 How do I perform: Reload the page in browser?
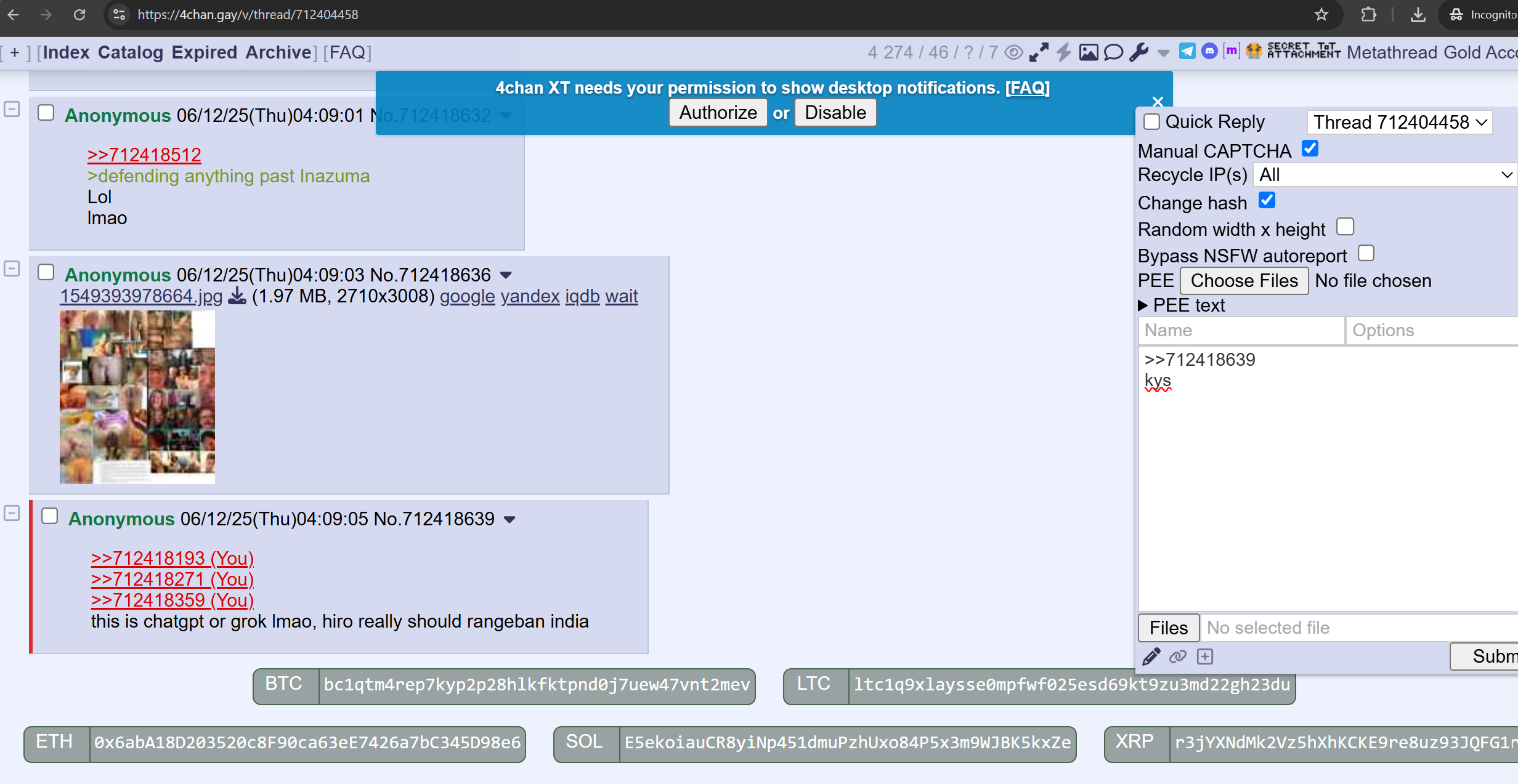tap(79, 14)
